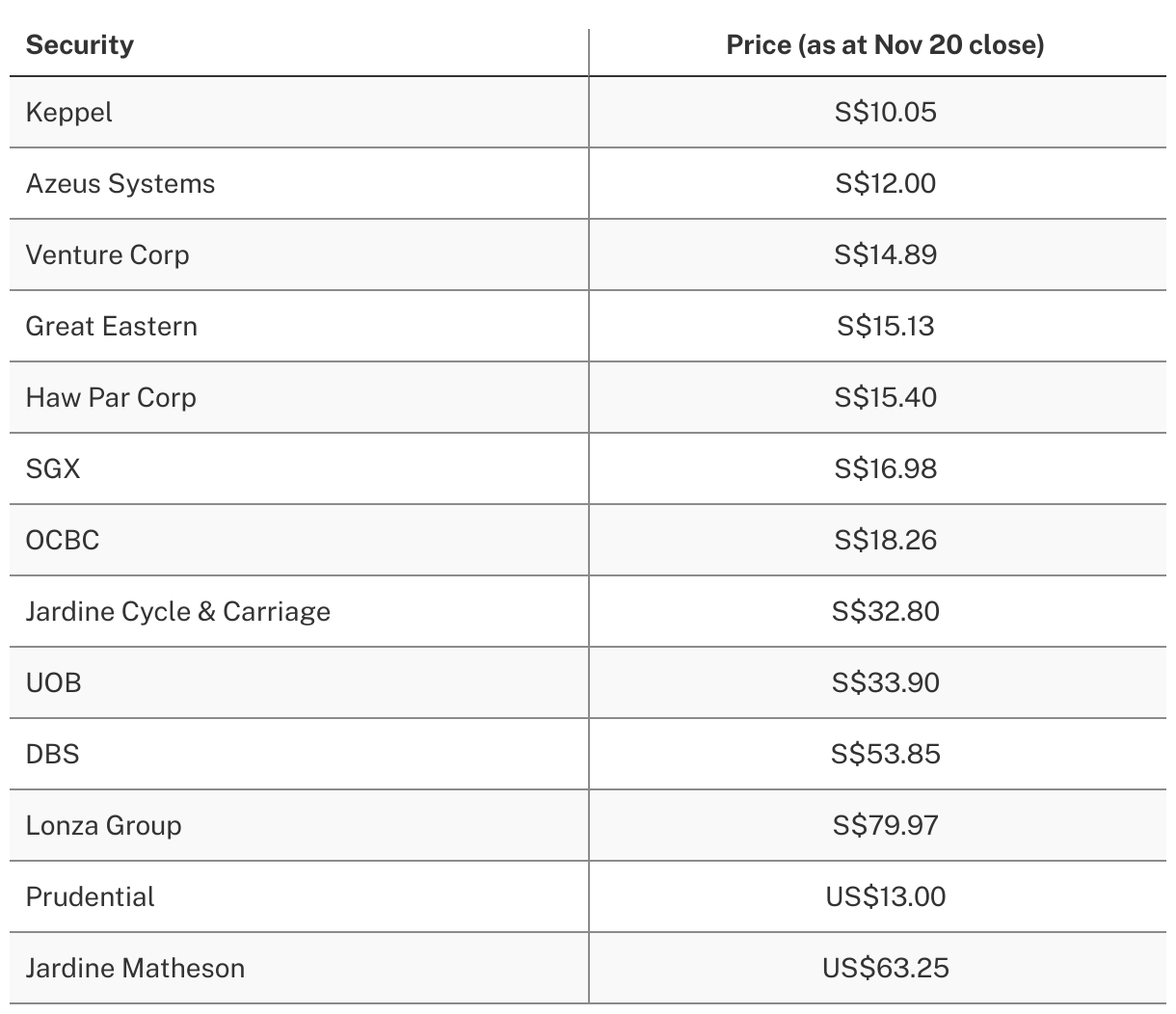
Task: Click the S$53.85 price value
Action: pyautogui.click(x=885, y=755)
